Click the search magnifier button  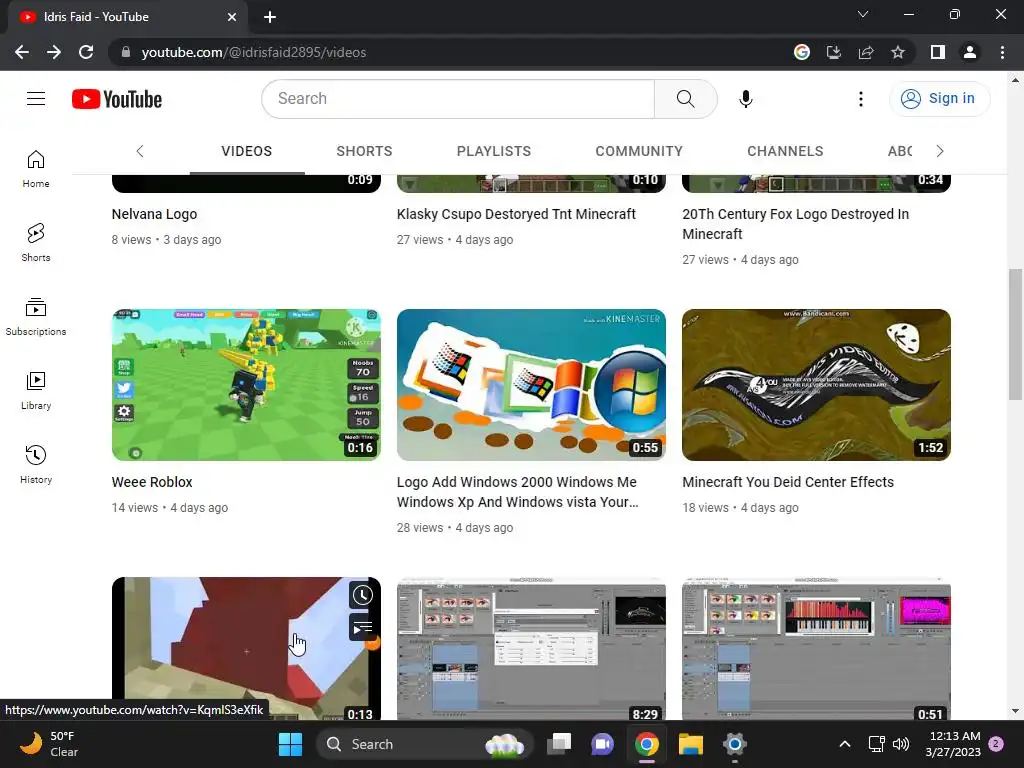tap(685, 99)
